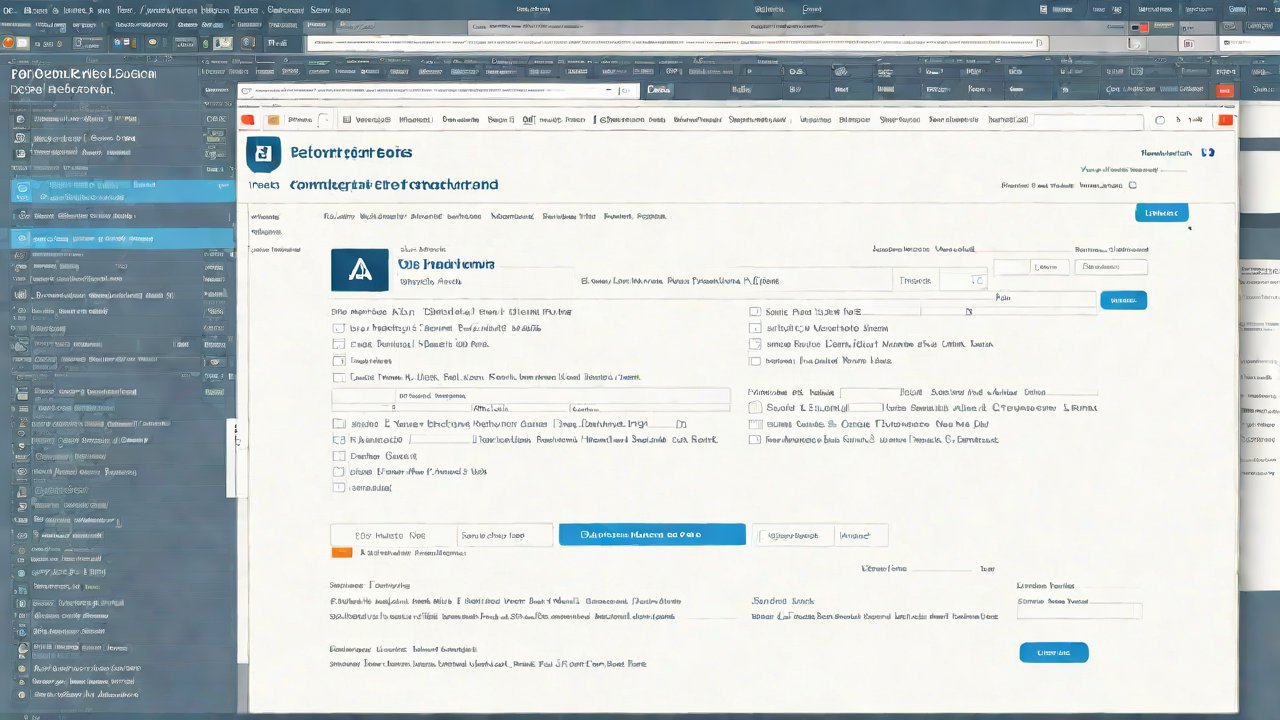Click the red square icon in page toolbar
Image resolution: width=1280 pixels, height=720 pixels.
248,121
